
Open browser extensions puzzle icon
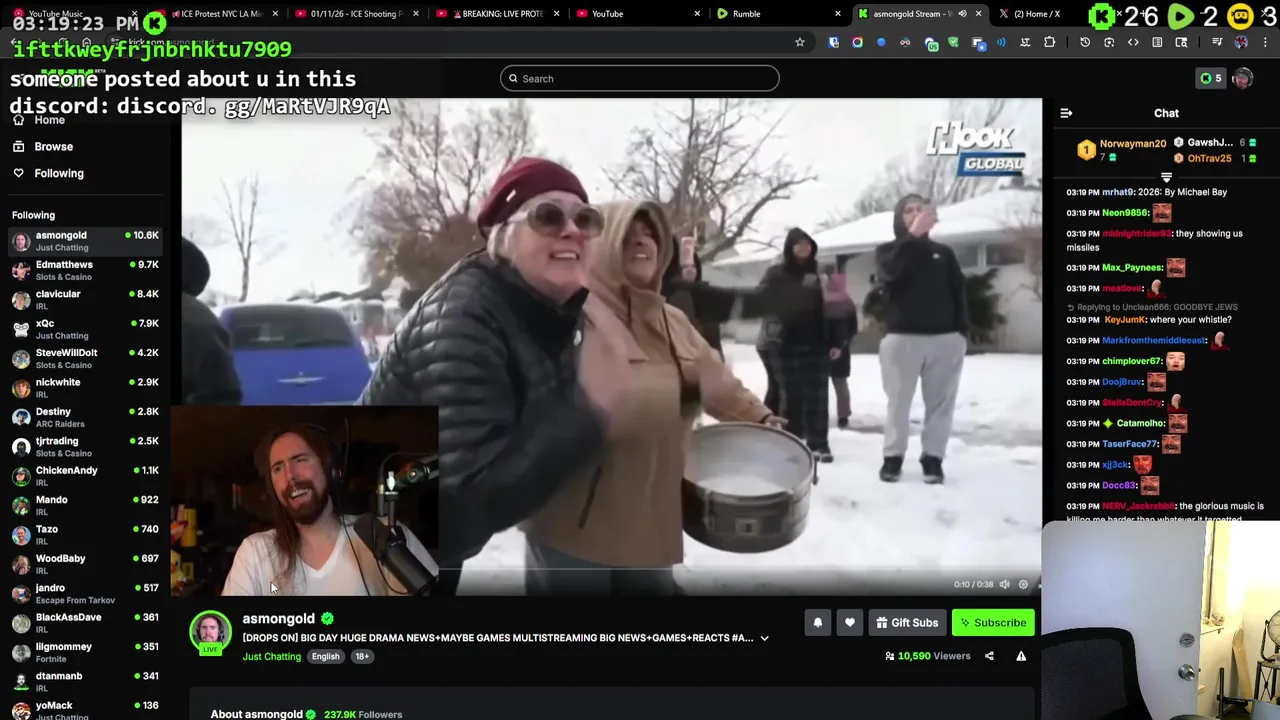click(1049, 42)
